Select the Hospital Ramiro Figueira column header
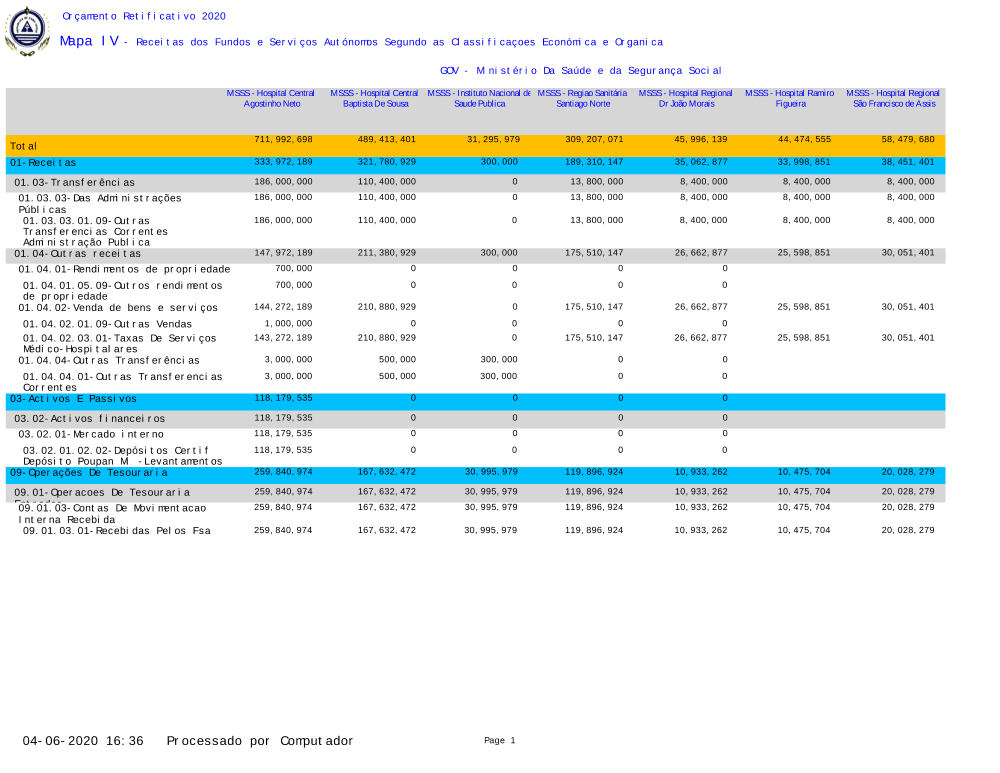The image size is (1000, 773). pyautogui.click(x=790, y=98)
